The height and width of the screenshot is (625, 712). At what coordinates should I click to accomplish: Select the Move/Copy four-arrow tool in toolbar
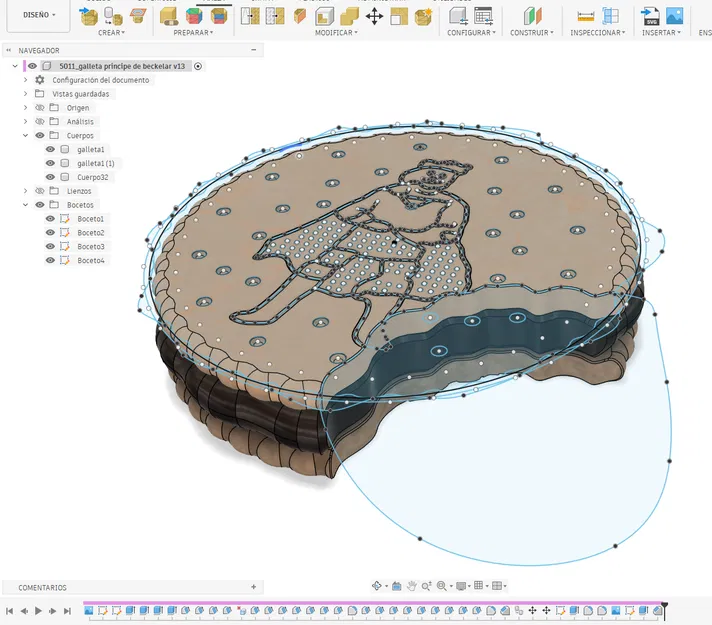coord(374,17)
